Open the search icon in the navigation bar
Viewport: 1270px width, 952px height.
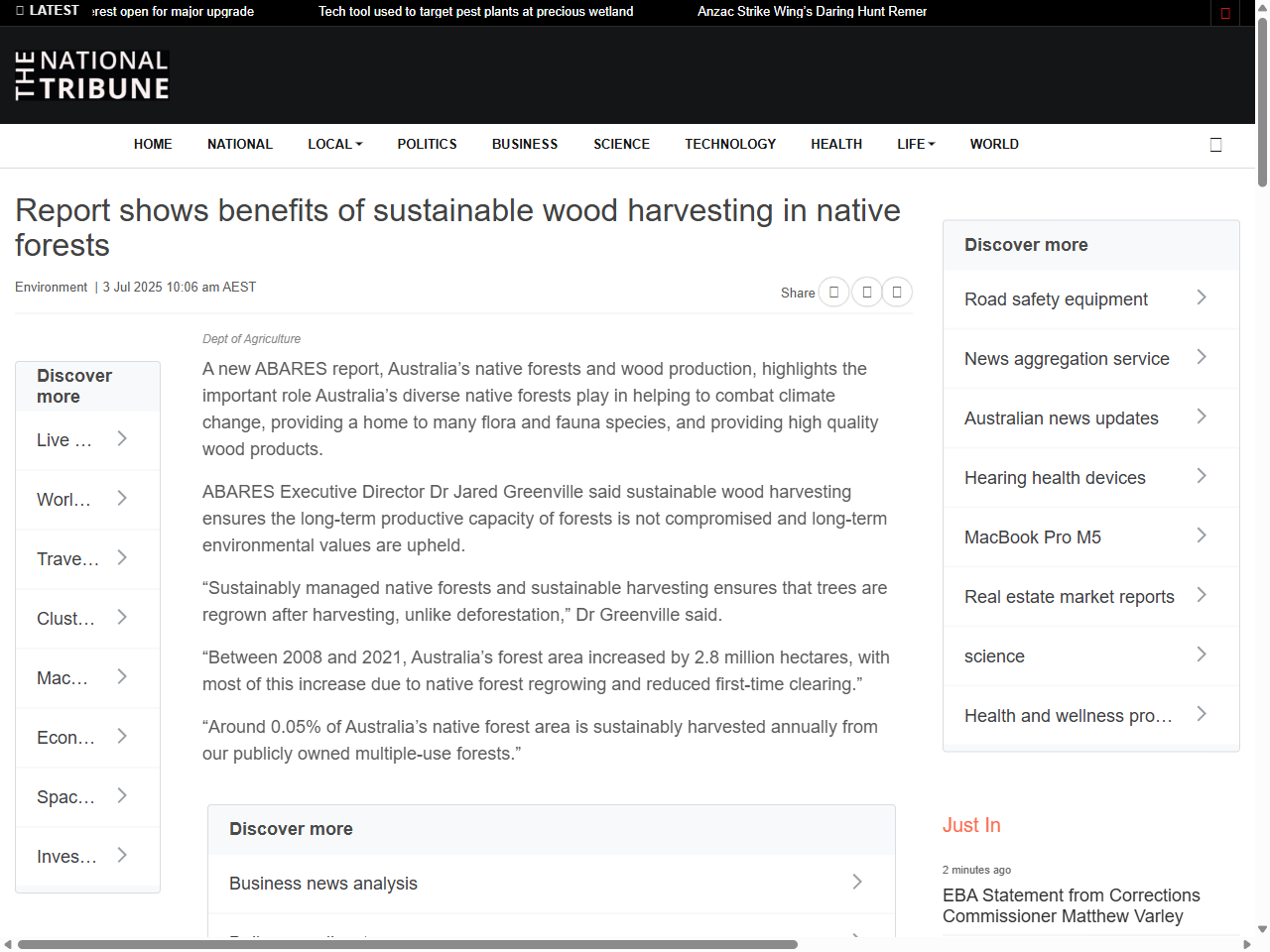(x=1215, y=145)
